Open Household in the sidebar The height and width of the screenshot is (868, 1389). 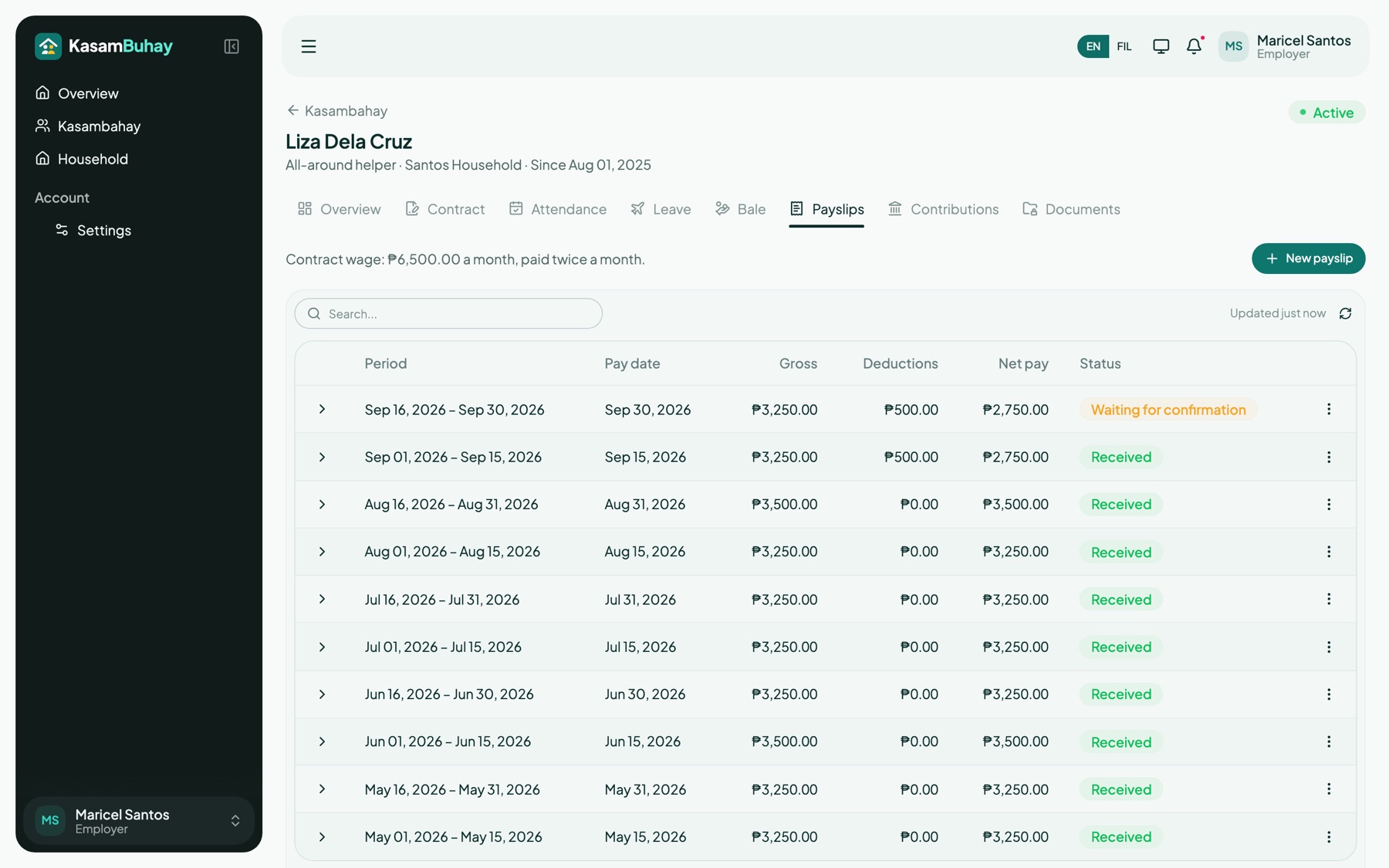coord(139,159)
